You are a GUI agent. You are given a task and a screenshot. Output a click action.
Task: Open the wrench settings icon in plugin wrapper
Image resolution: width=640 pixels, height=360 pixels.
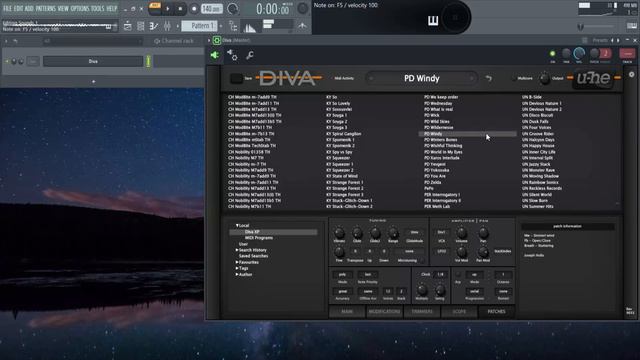coord(250,55)
